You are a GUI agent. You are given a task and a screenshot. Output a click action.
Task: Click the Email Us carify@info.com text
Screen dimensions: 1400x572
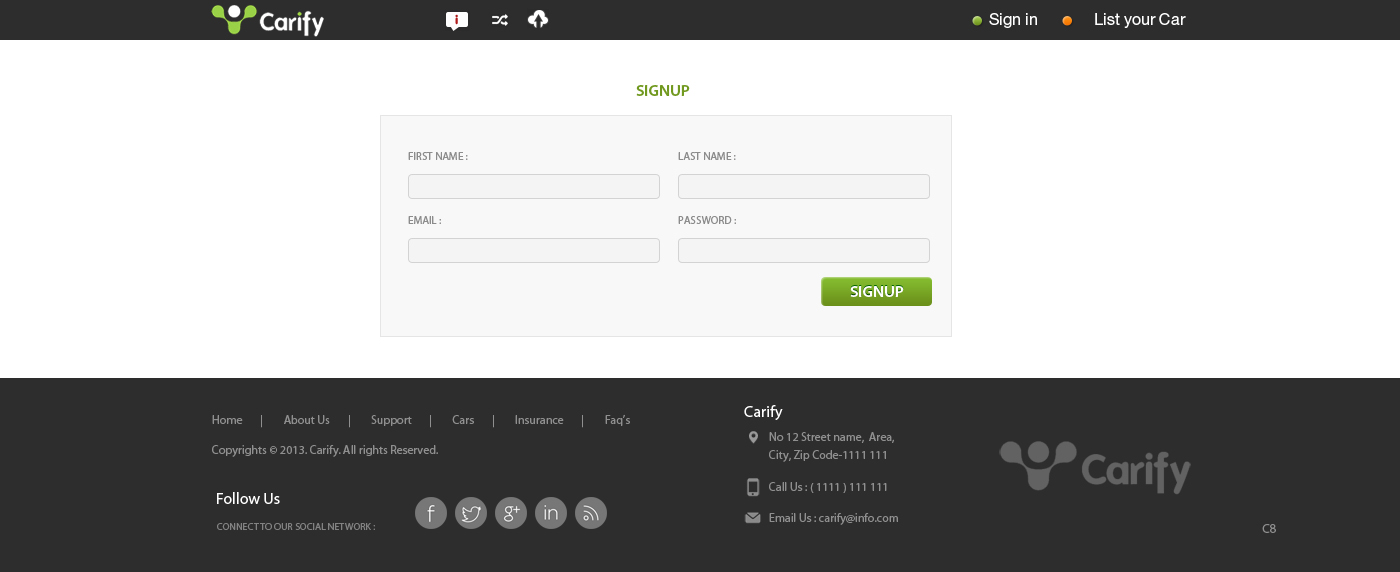(x=834, y=518)
